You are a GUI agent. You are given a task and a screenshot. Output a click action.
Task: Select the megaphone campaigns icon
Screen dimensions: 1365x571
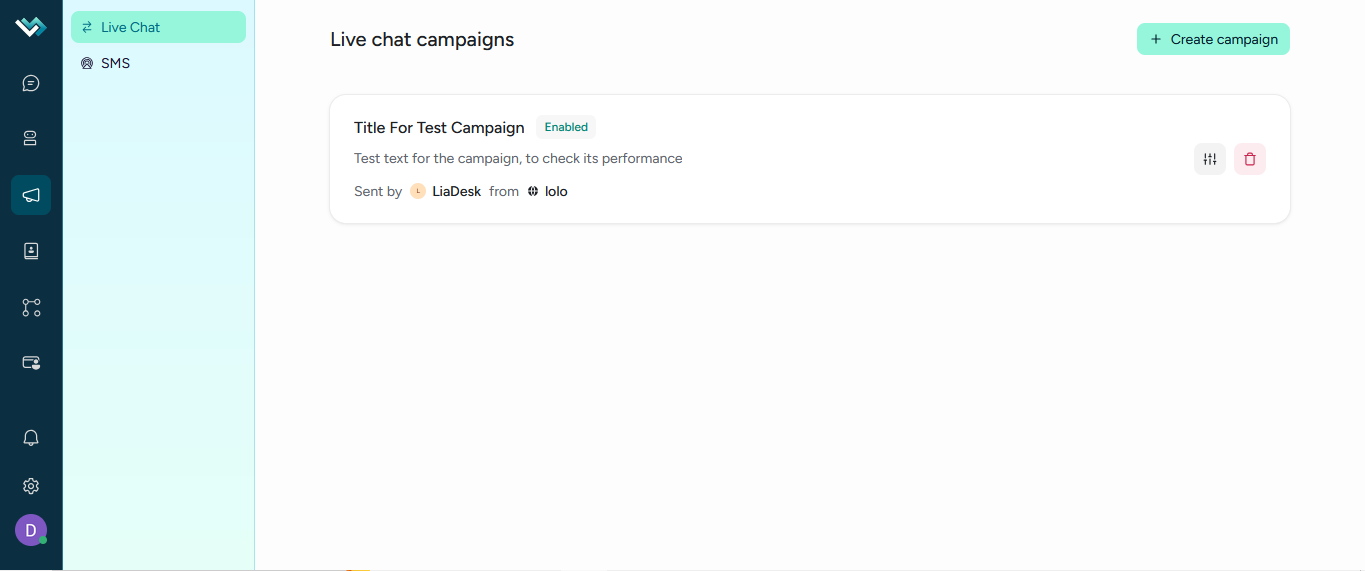(31, 195)
